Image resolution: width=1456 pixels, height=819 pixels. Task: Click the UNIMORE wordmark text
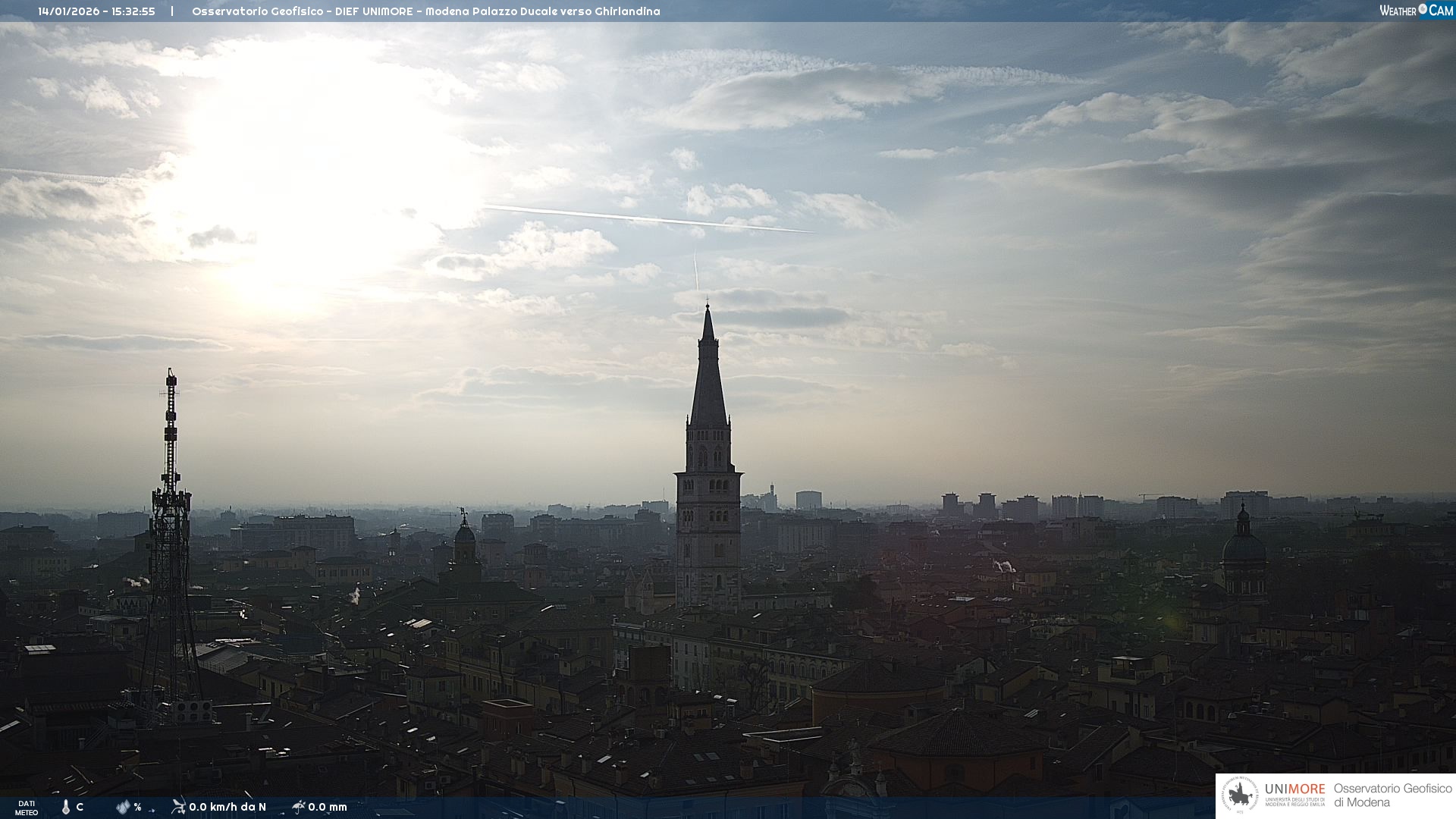[1294, 789]
